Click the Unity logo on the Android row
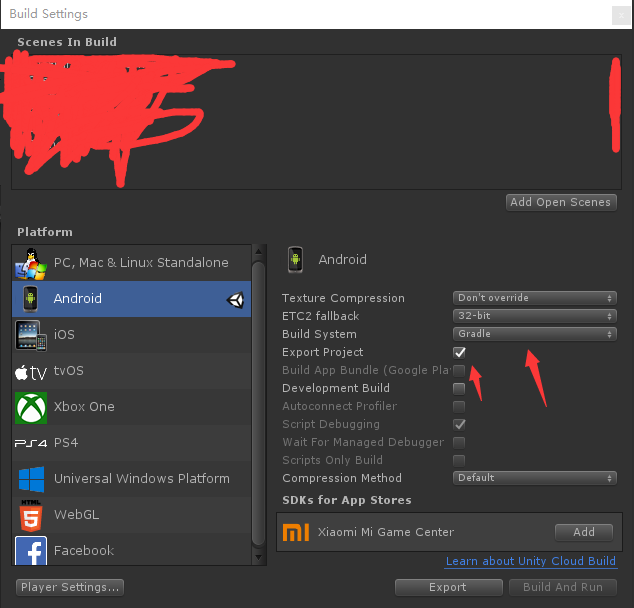The height and width of the screenshot is (608, 634). click(235, 300)
